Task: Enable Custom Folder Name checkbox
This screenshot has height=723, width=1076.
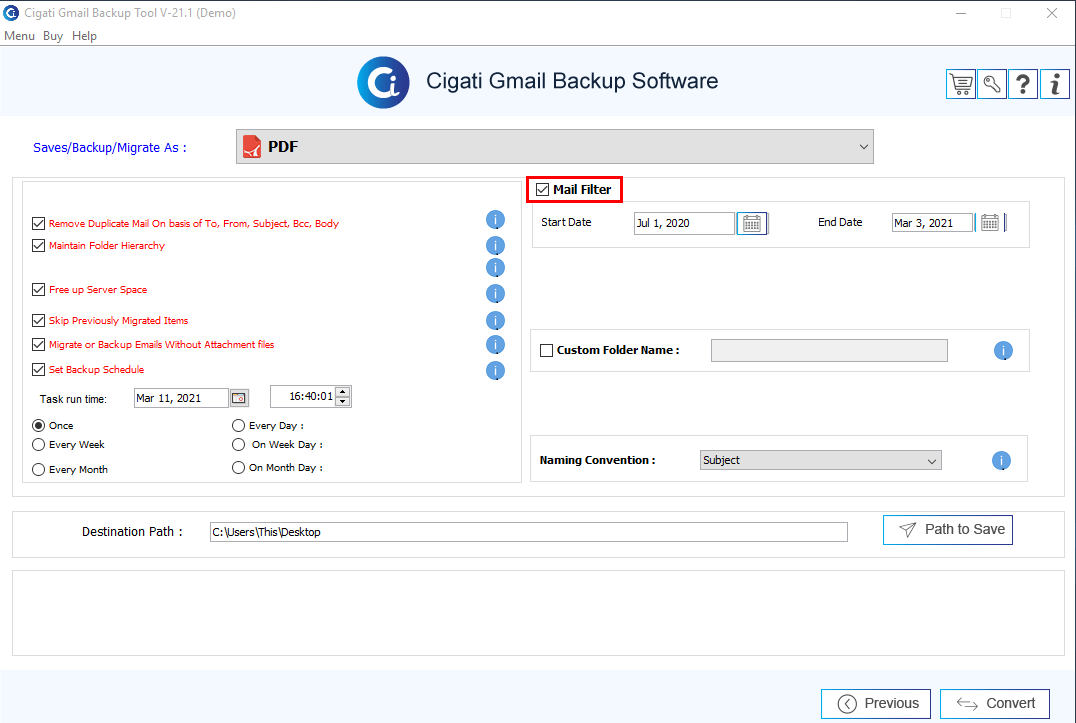Action: (x=546, y=351)
